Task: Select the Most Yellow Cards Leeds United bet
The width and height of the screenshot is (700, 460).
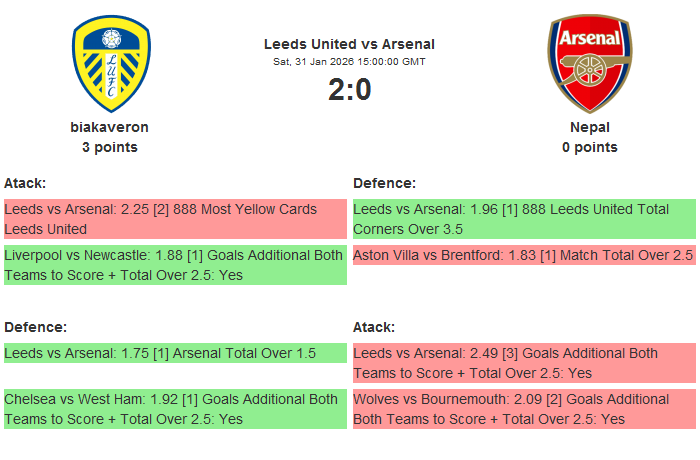Action: click(175, 219)
